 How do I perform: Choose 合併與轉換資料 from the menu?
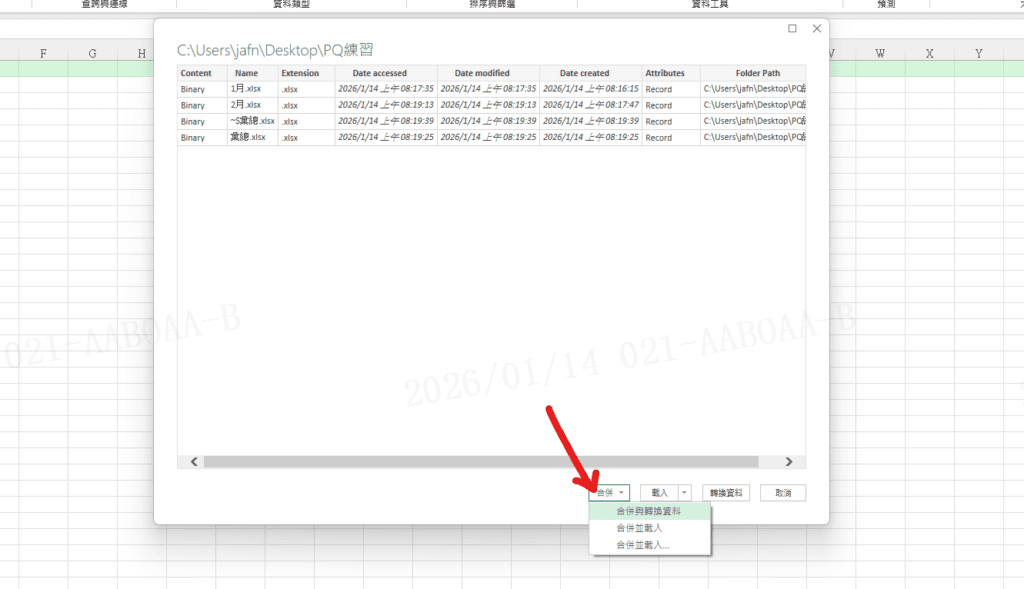point(650,511)
